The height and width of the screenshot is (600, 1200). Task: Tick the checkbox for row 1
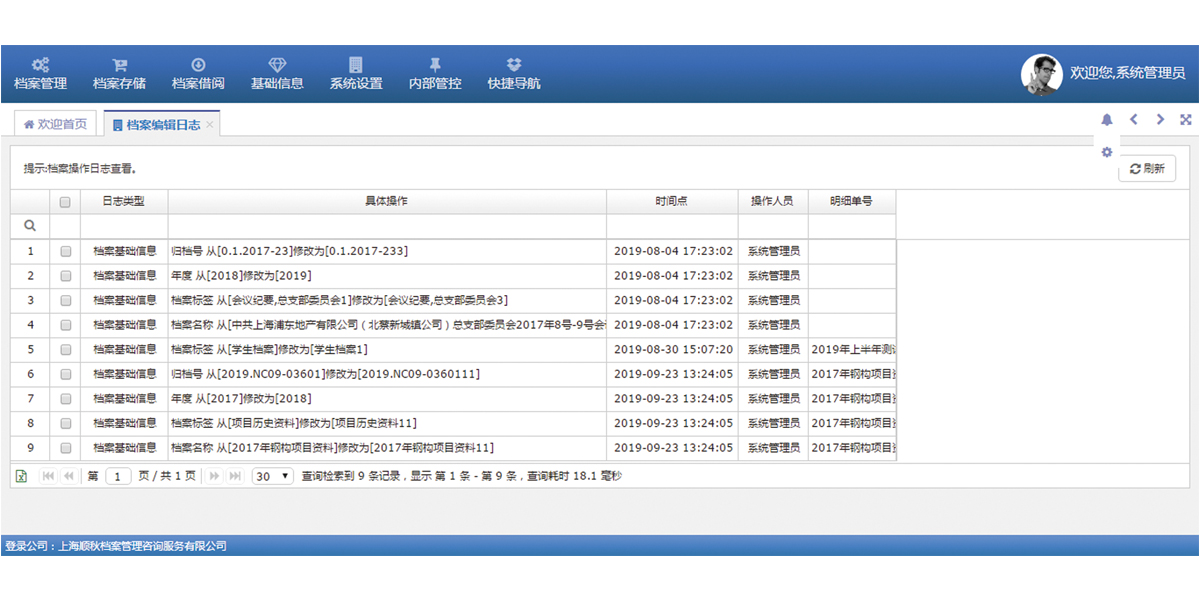[x=65, y=251]
